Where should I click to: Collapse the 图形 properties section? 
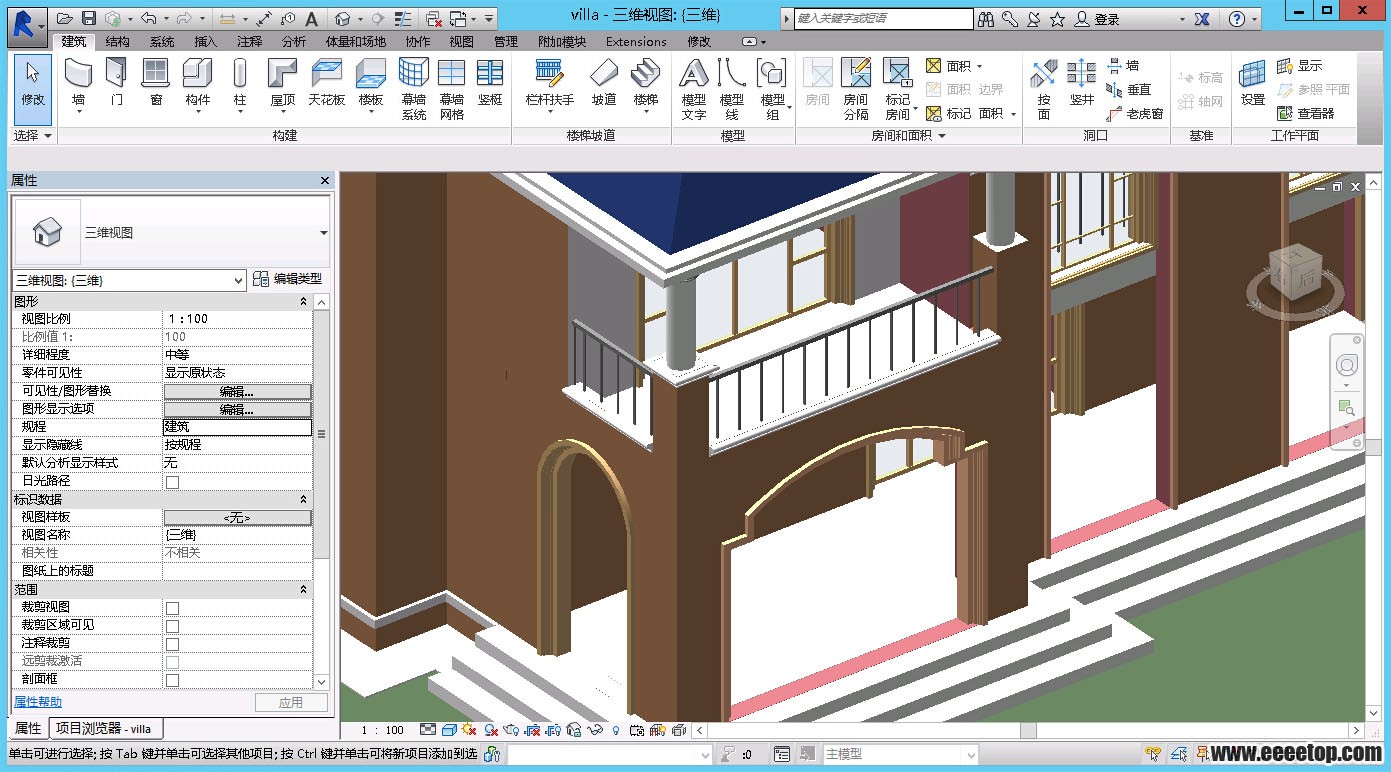pyautogui.click(x=304, y=301)
